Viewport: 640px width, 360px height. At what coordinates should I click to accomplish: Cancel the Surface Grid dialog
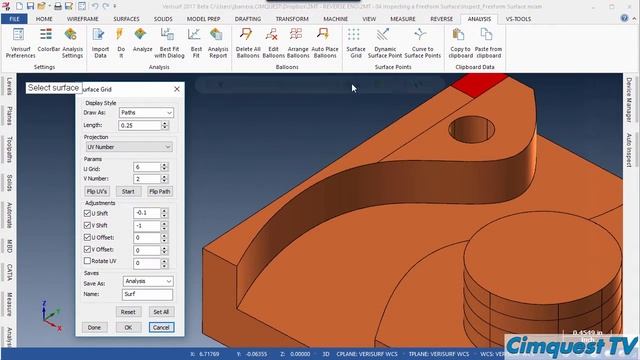(161, 327)
